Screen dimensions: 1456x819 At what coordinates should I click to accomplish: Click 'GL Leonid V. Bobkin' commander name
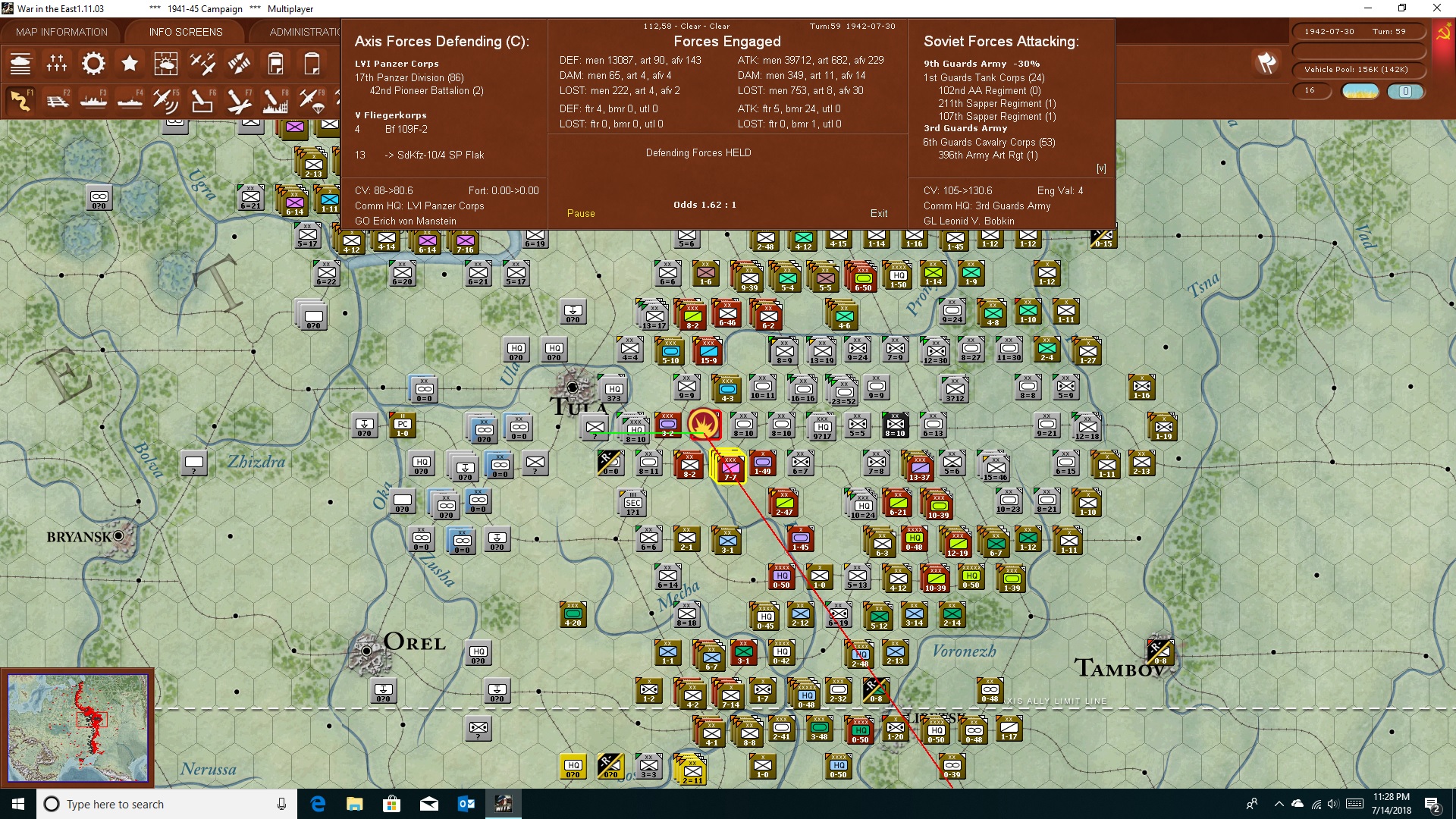[x=968, y=221]
